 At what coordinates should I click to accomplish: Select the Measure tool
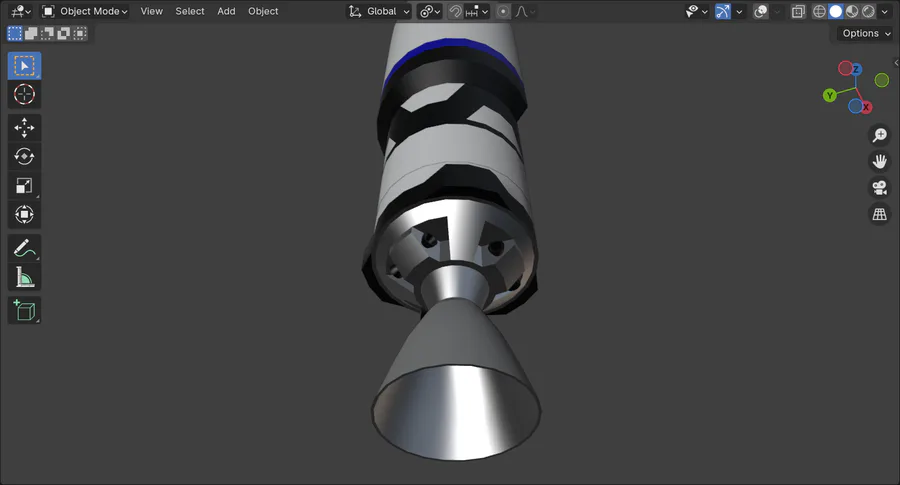pyautogui.click(x=24, y=277)
